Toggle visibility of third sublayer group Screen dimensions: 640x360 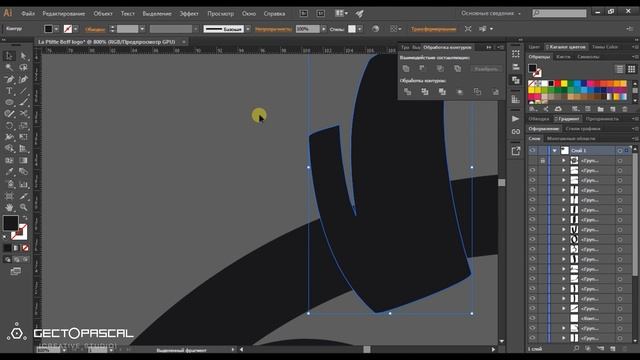[x=532, y=180]
